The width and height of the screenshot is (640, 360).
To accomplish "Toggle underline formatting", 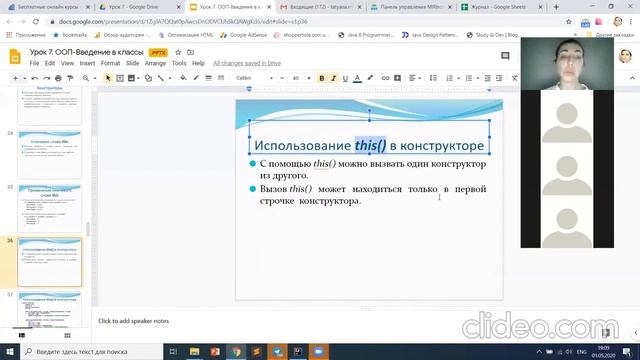I will 345,78.
